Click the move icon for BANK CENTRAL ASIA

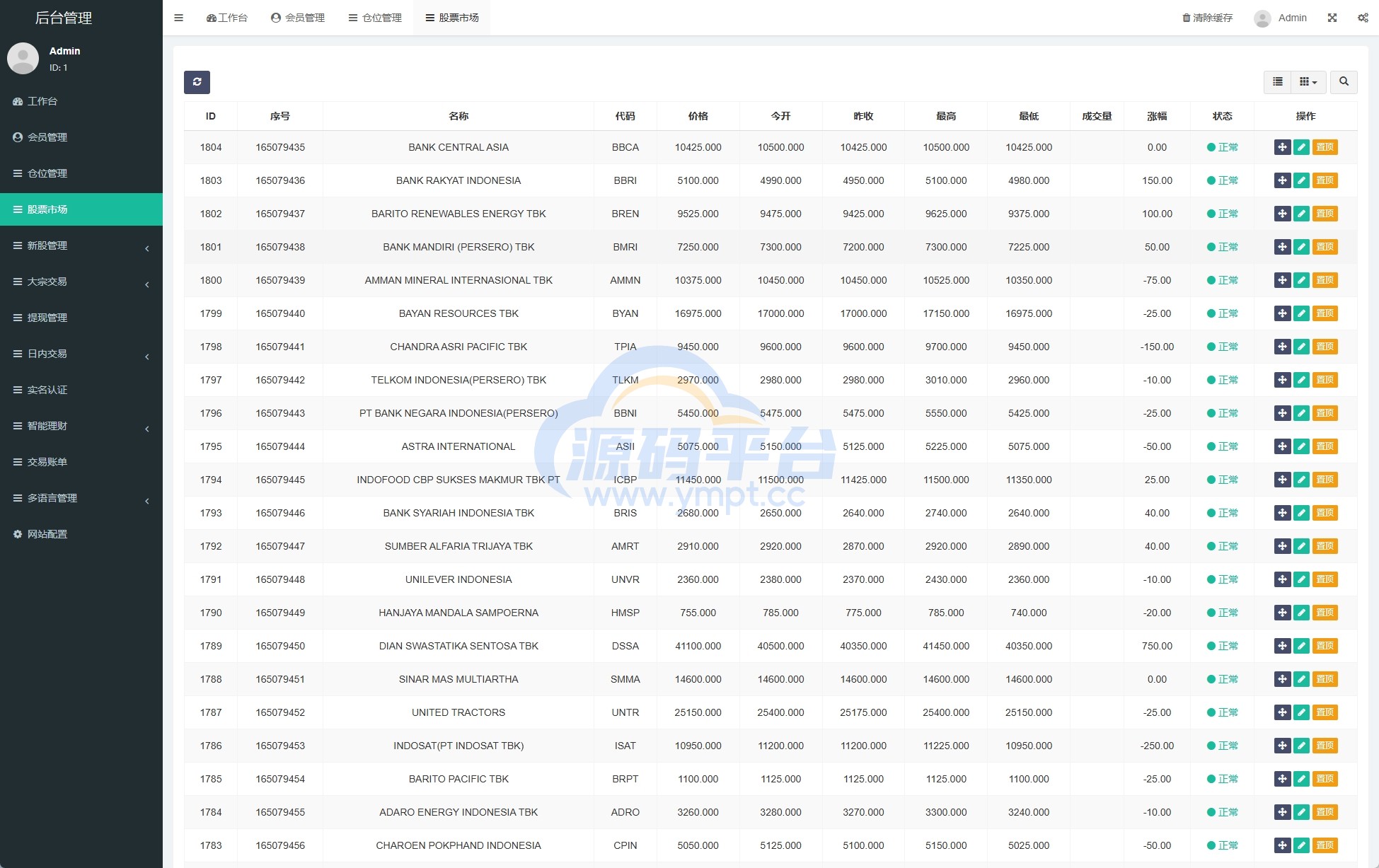pos(1282,147)
